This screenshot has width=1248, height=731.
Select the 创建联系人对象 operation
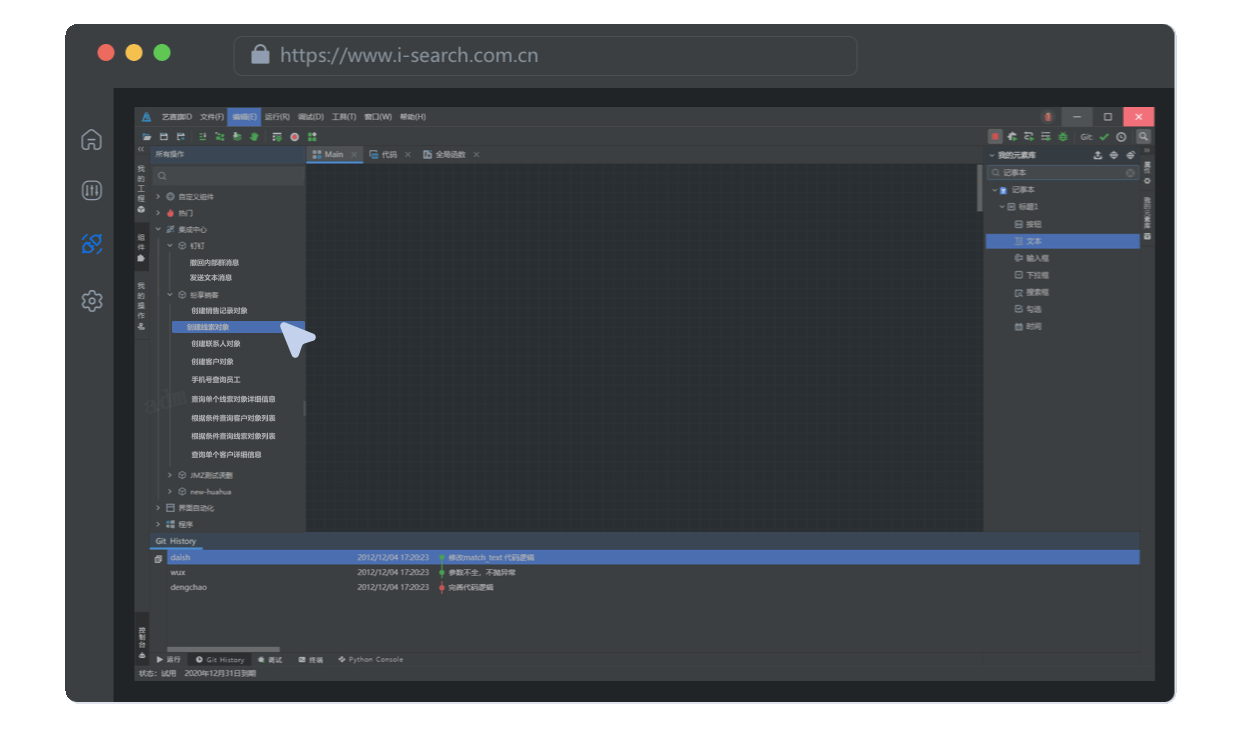(216, 344)
